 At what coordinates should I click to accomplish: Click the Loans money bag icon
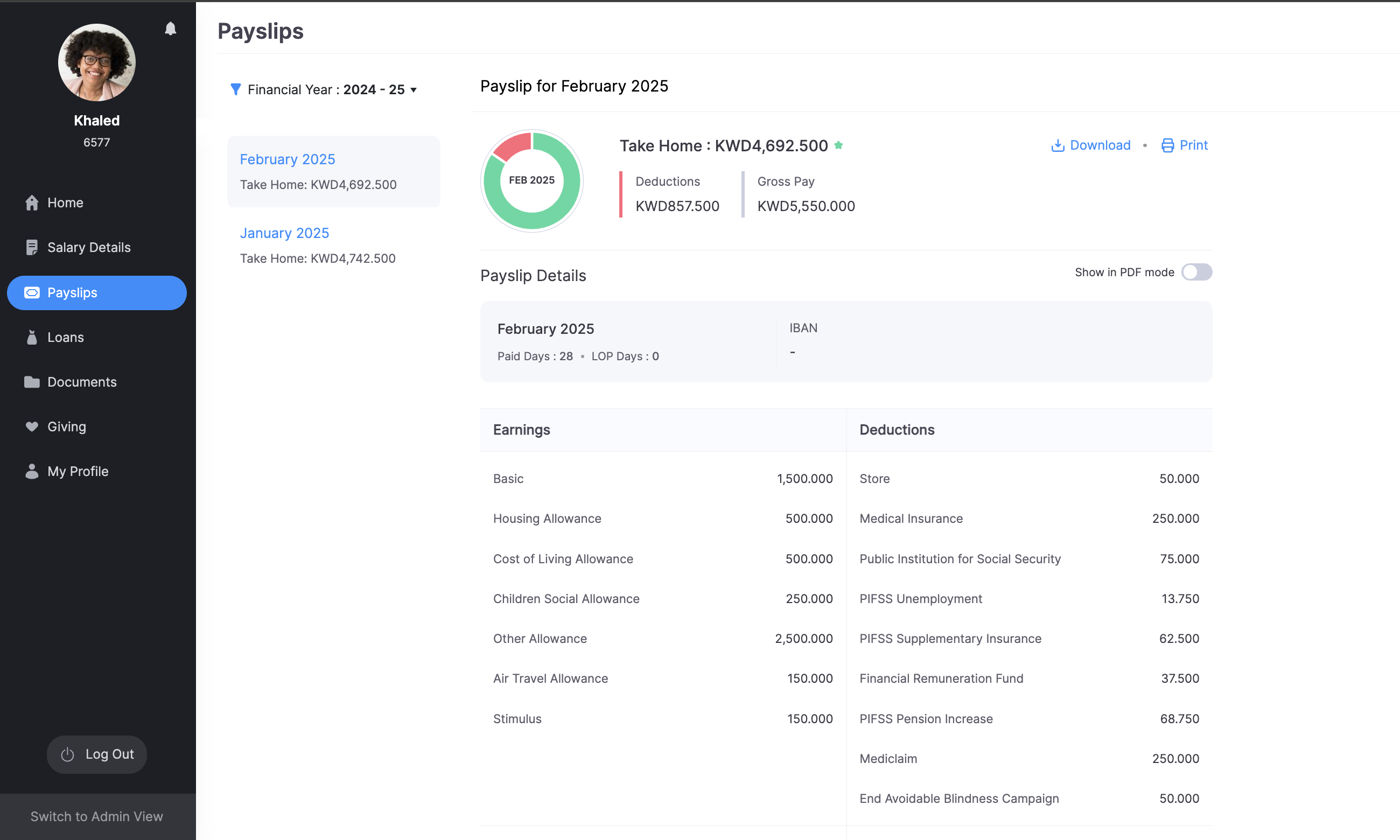tap(32, 338)
